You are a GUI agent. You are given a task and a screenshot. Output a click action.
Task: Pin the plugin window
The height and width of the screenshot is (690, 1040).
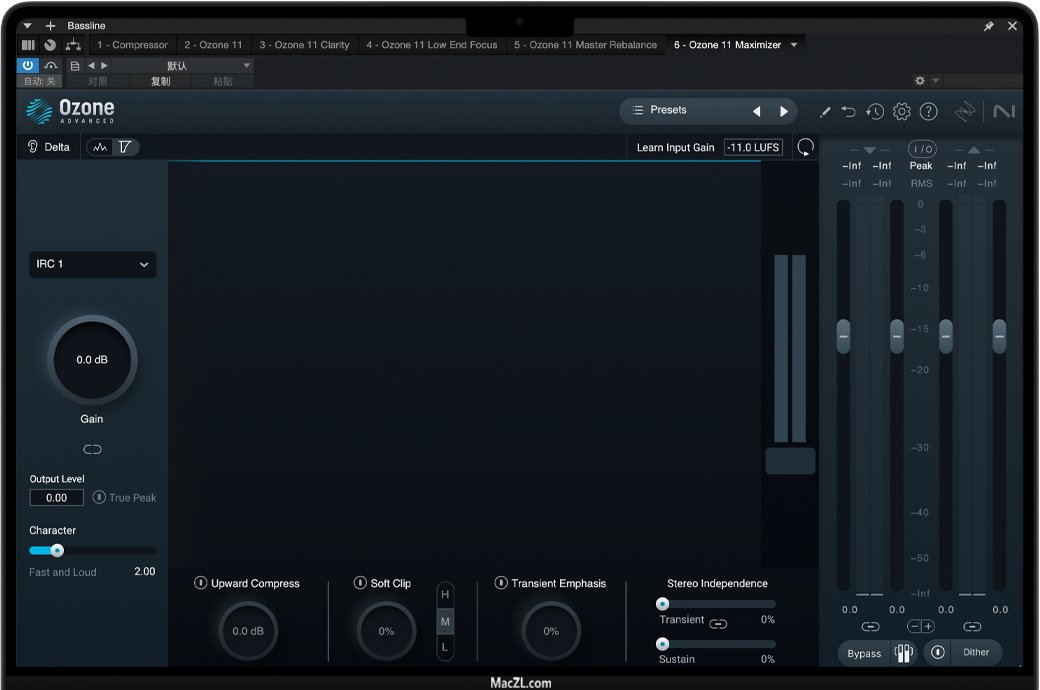tap(989, 26)
